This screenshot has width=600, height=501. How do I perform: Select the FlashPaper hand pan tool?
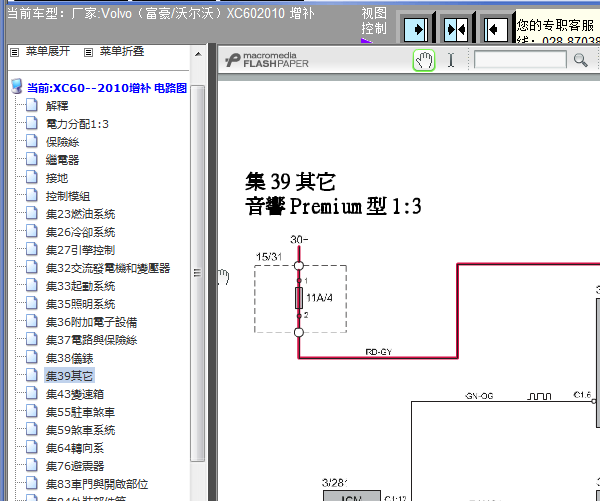(x=424, y=60)
